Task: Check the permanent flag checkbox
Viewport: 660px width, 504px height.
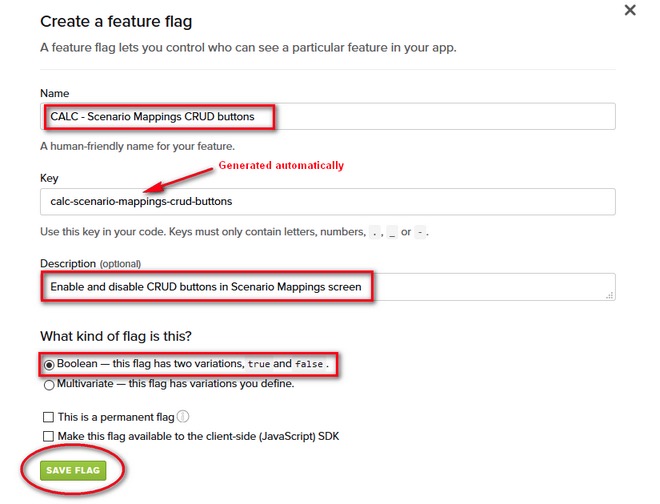Action: pos(48,417)
